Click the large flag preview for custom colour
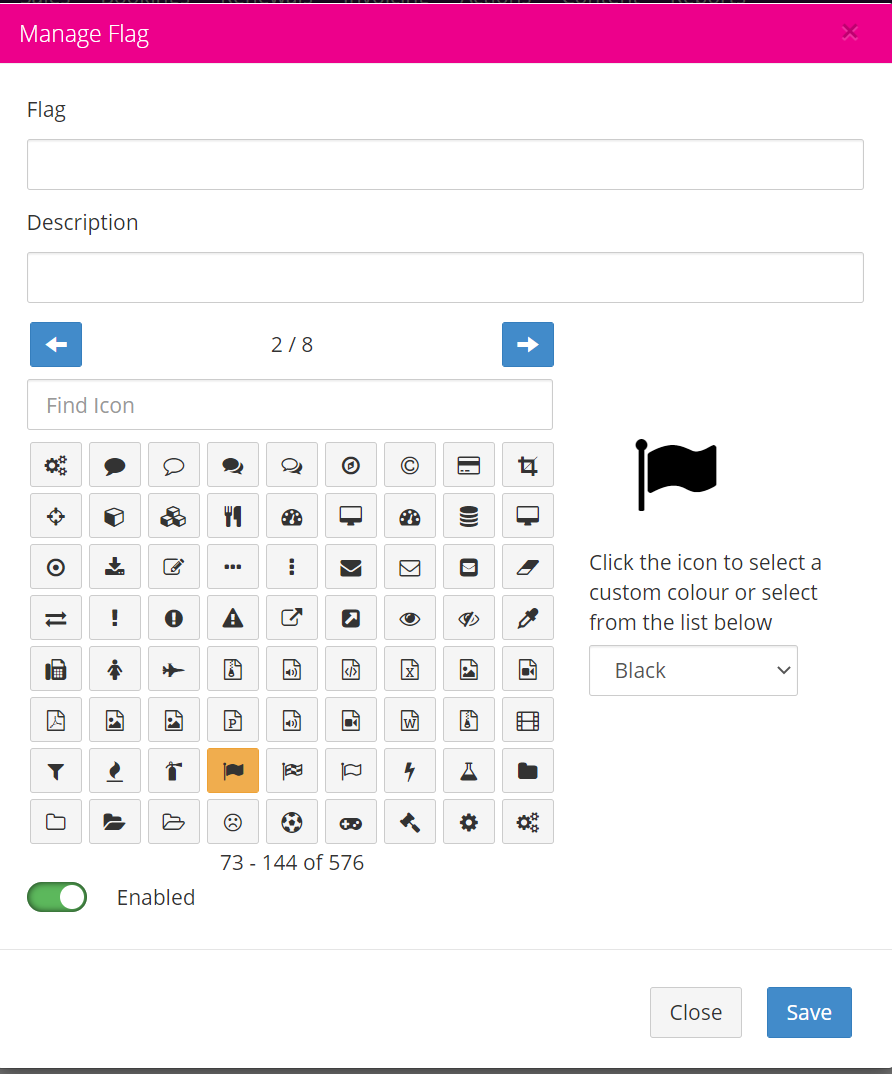The image size is (892, 1074). (x=677, y=474)
